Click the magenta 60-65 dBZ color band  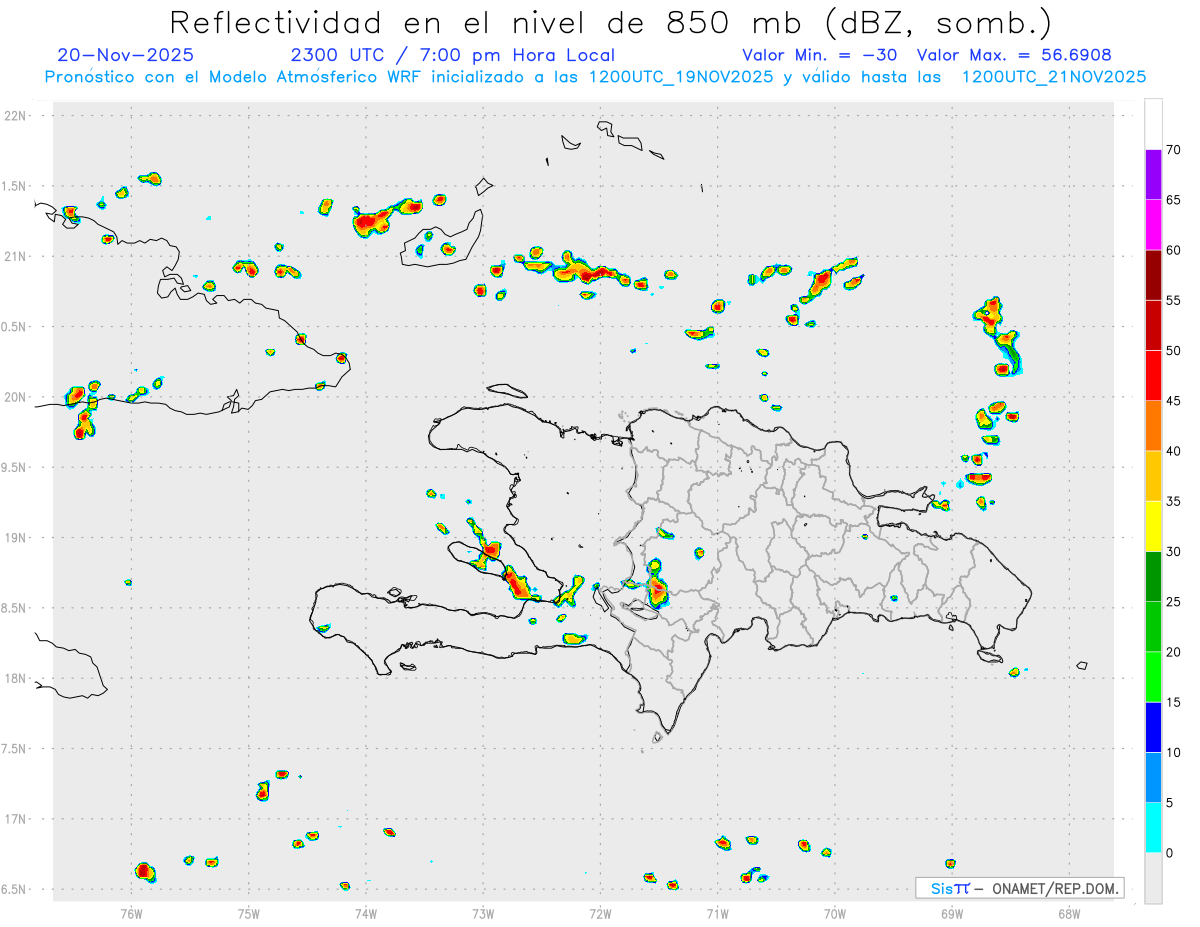click(x=1153, y=225)
